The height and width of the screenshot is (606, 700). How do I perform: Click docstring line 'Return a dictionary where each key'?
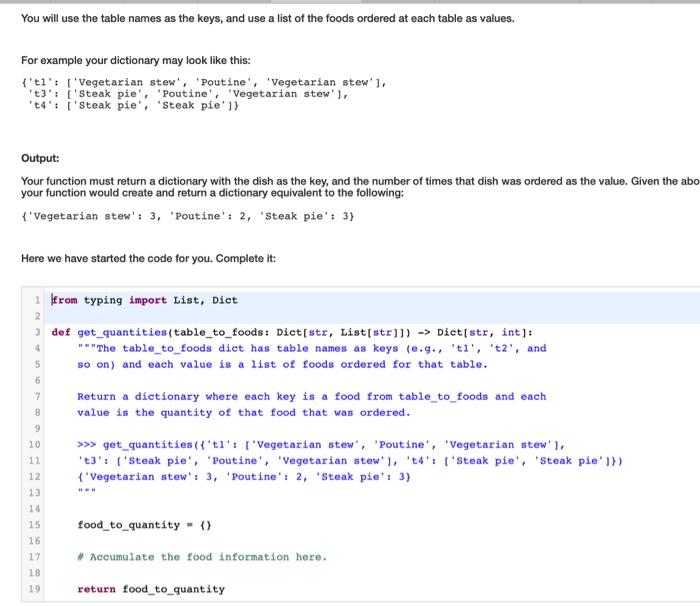312,397
